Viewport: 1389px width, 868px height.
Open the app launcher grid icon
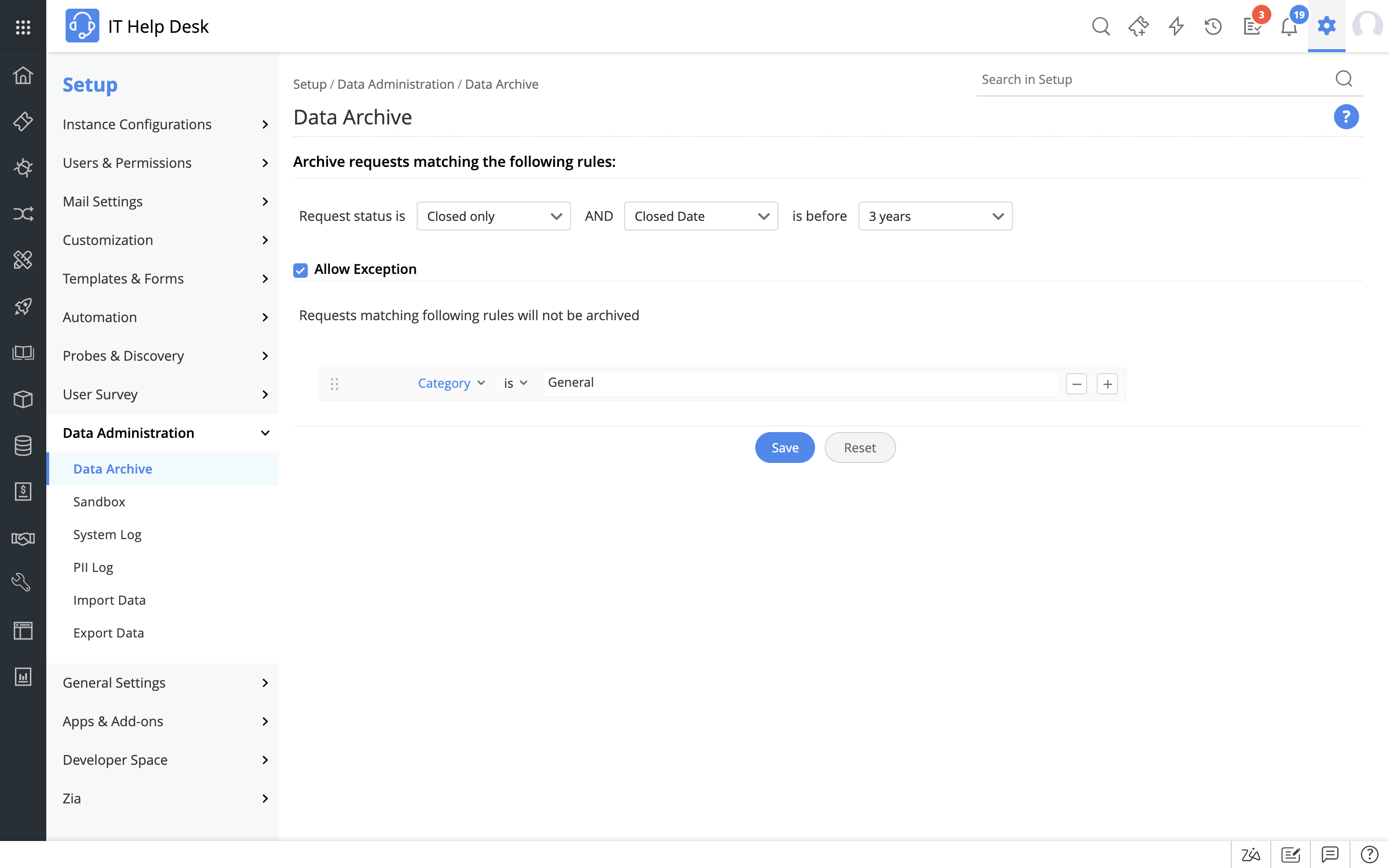coord(23,27)
